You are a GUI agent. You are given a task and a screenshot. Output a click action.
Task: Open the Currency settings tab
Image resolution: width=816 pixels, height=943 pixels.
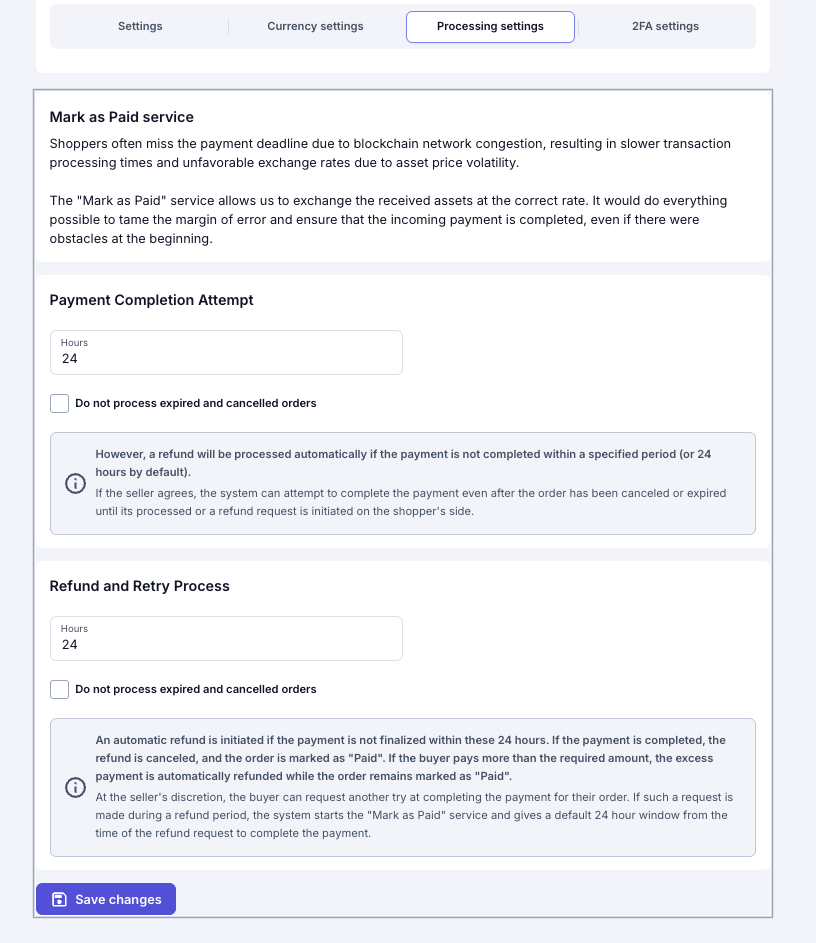[315, 26]
